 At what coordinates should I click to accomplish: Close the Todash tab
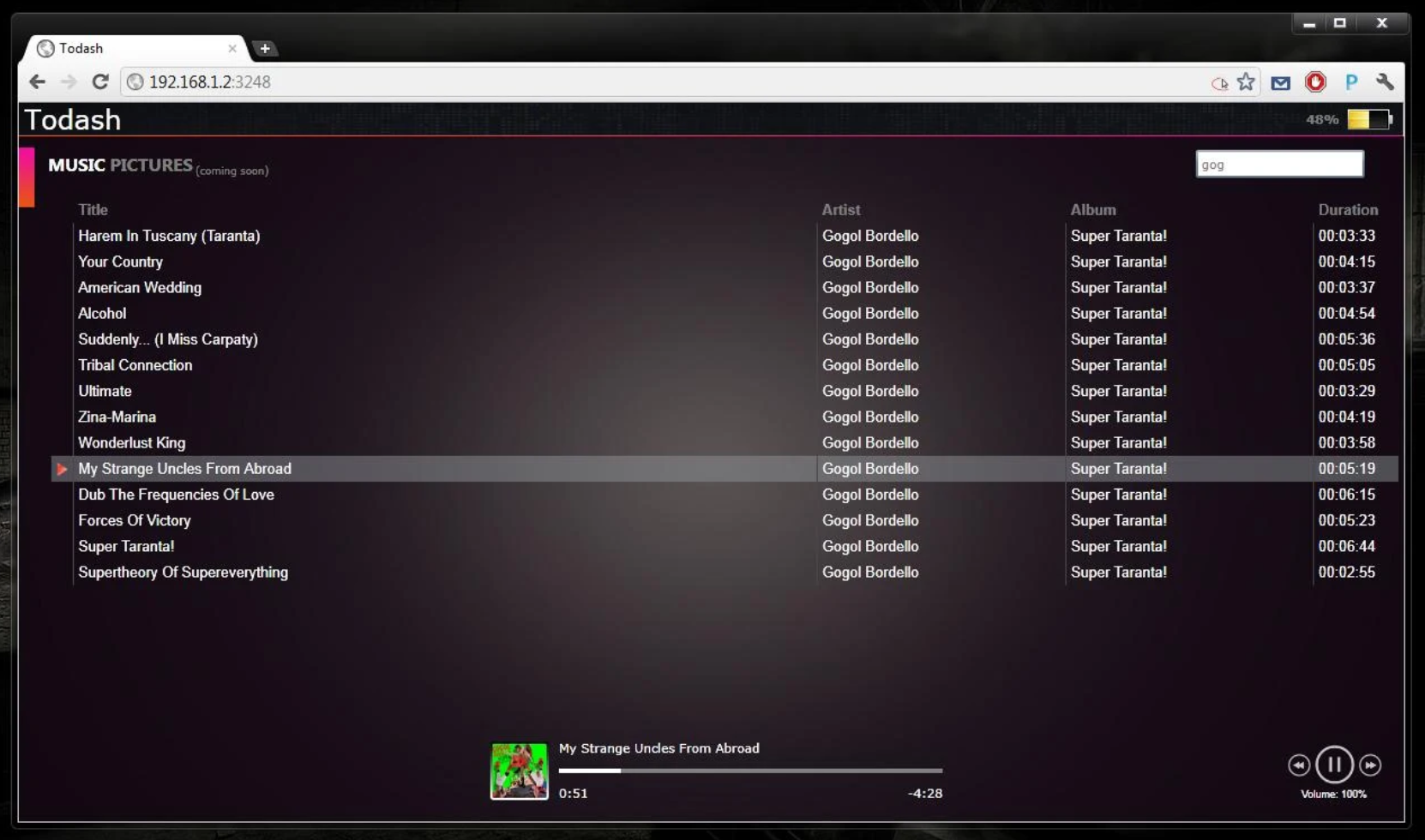231,49
